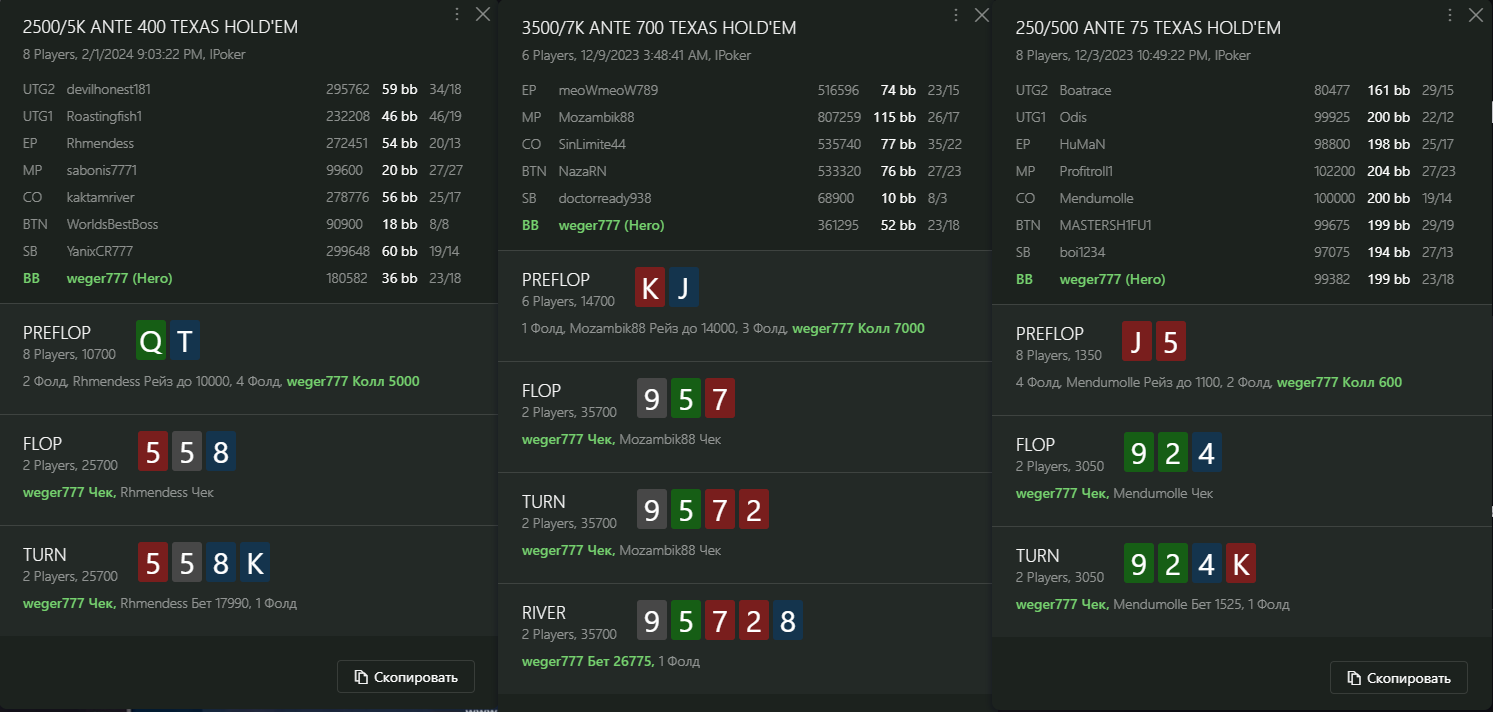Open the three-dot menu of the 250/500 hand
The height and width of the screenshot is (712, 1493).
tap(1450, 15)
